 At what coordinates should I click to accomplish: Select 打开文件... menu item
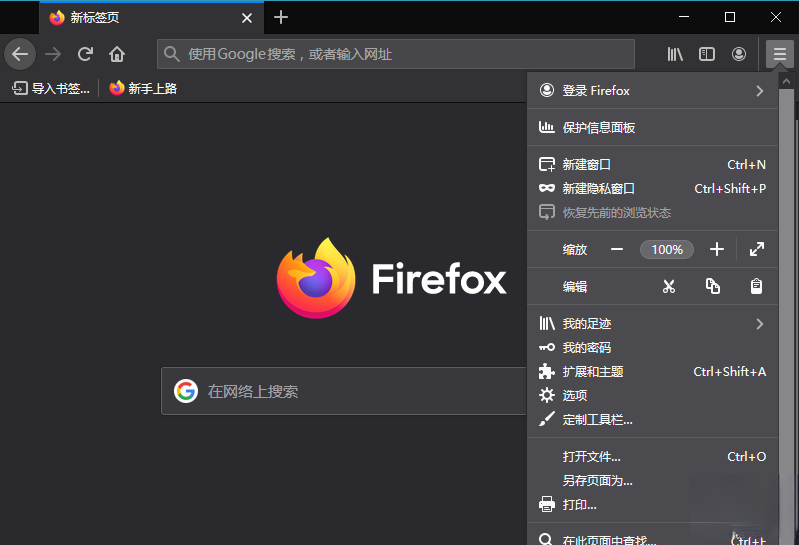[x=653, y=457]
